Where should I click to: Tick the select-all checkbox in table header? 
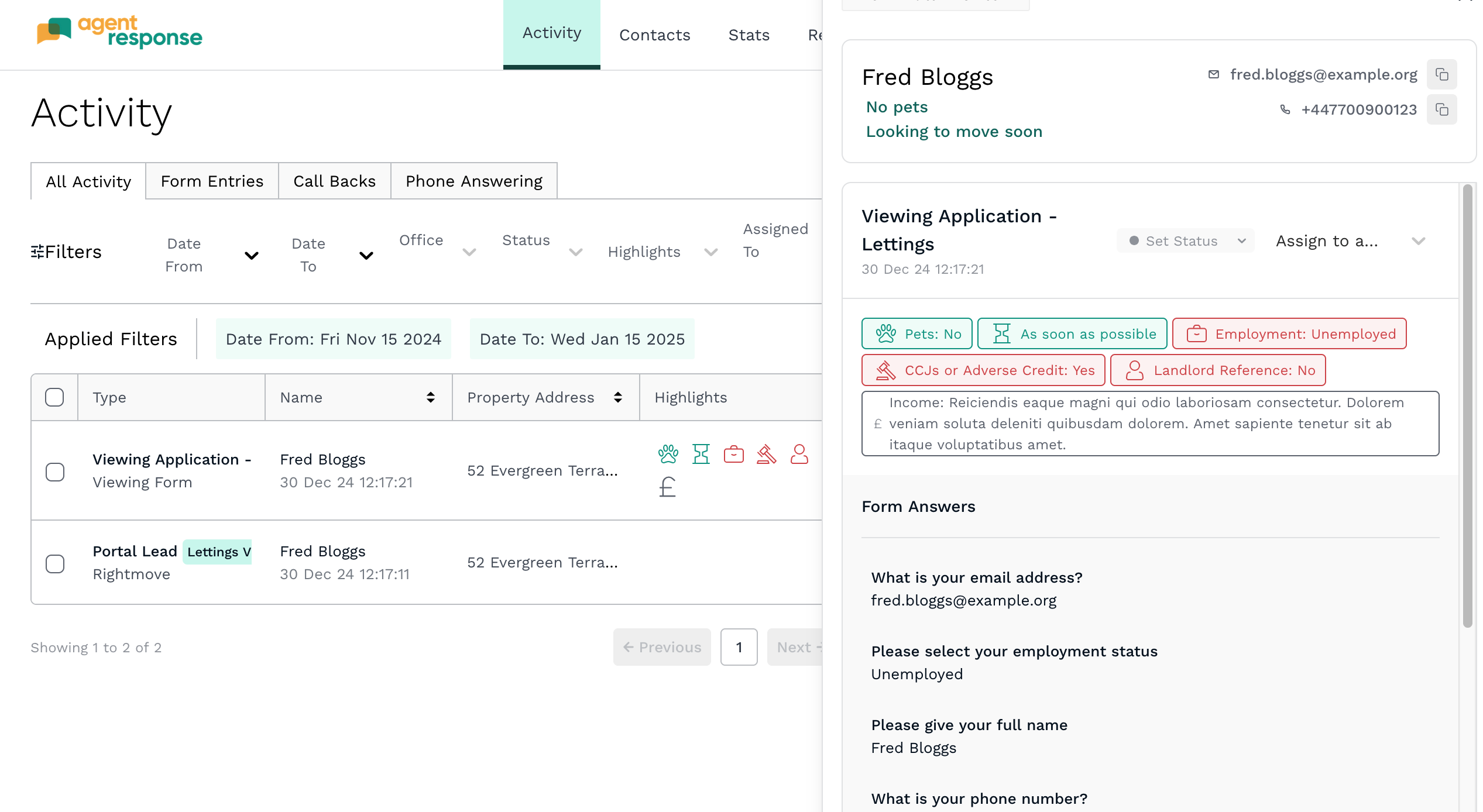[x=54, y=397]
